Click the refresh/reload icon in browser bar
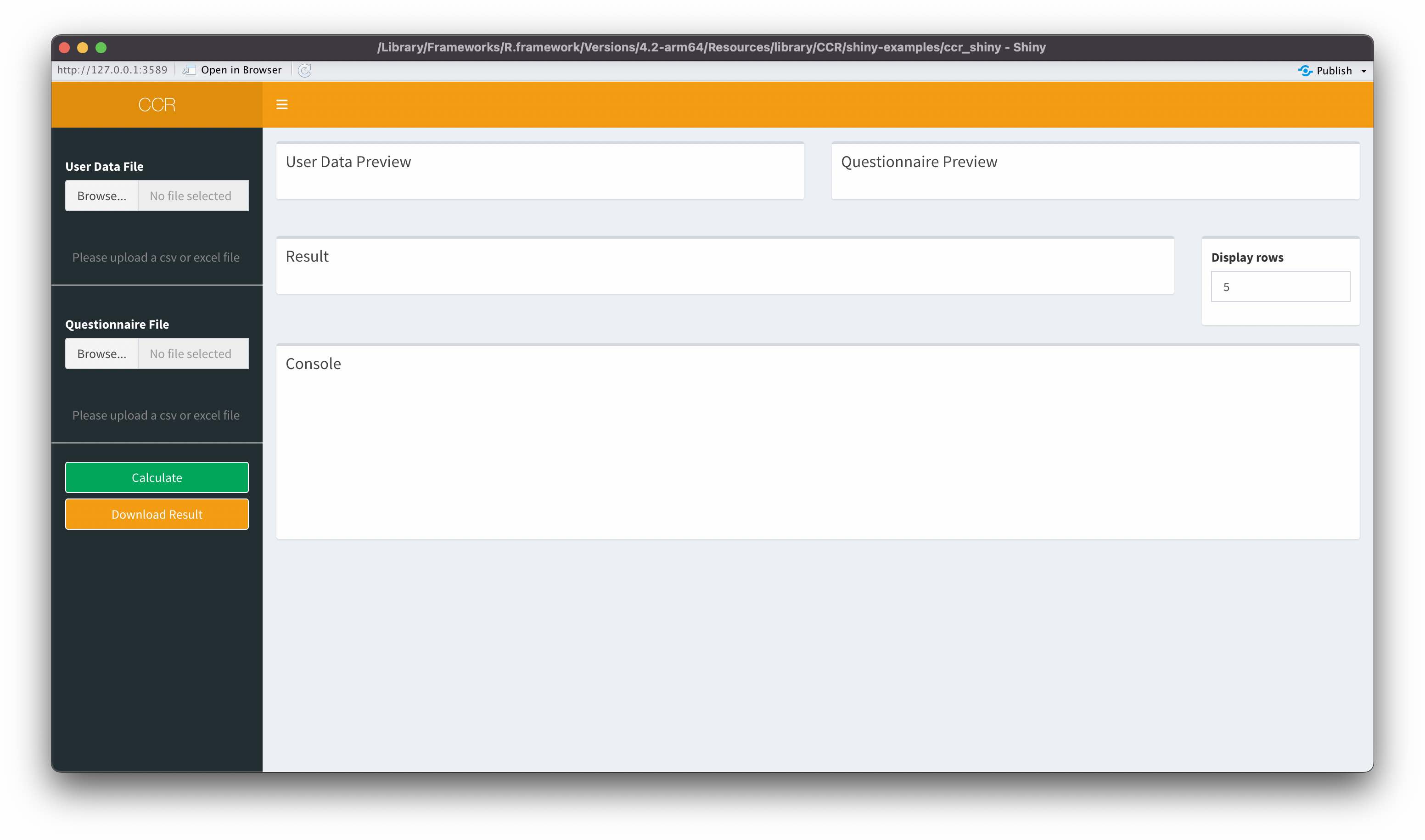 pyautogui.click(x=304, y=70)
